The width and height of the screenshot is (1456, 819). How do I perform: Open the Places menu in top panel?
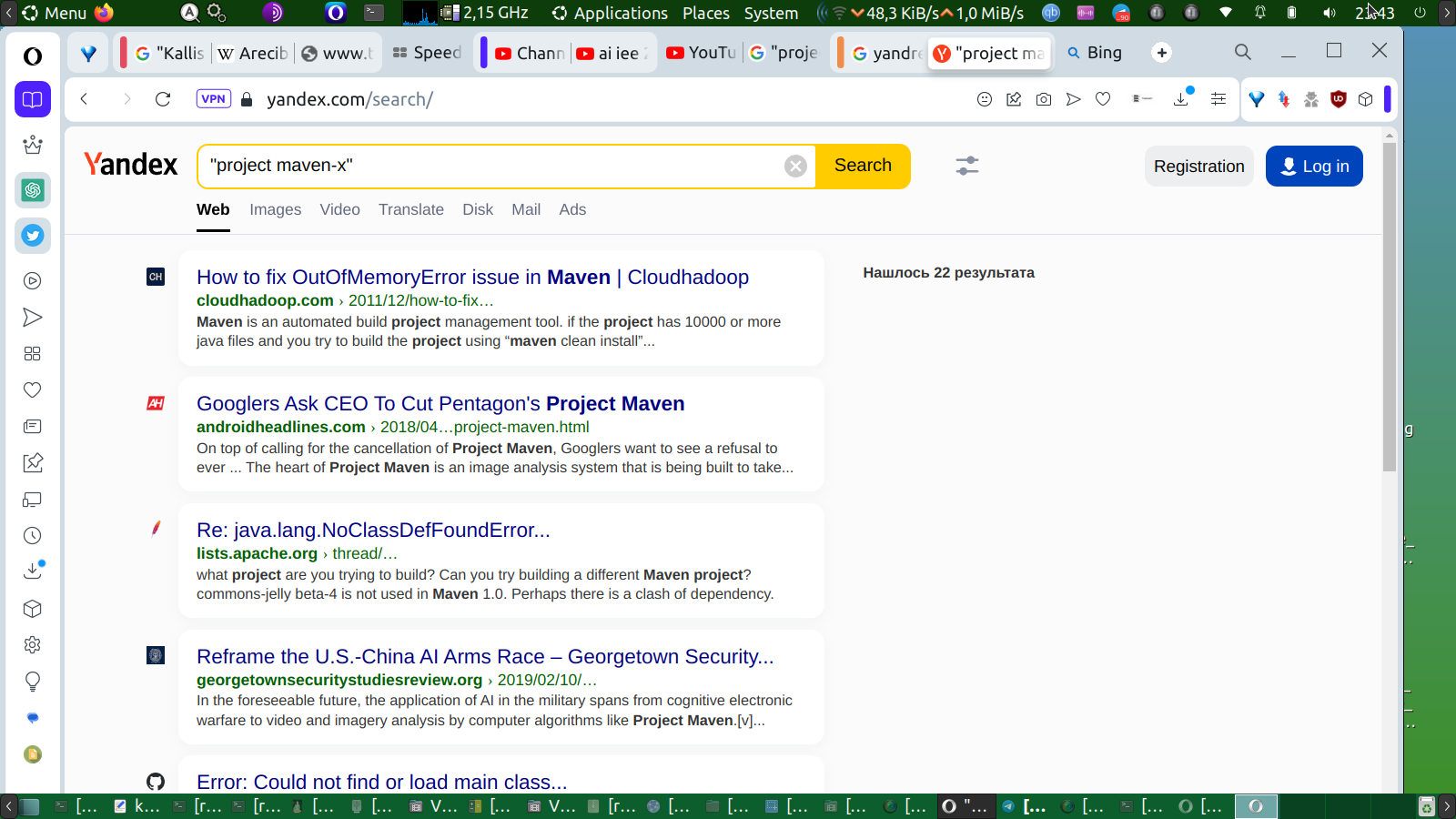point(706,13)
